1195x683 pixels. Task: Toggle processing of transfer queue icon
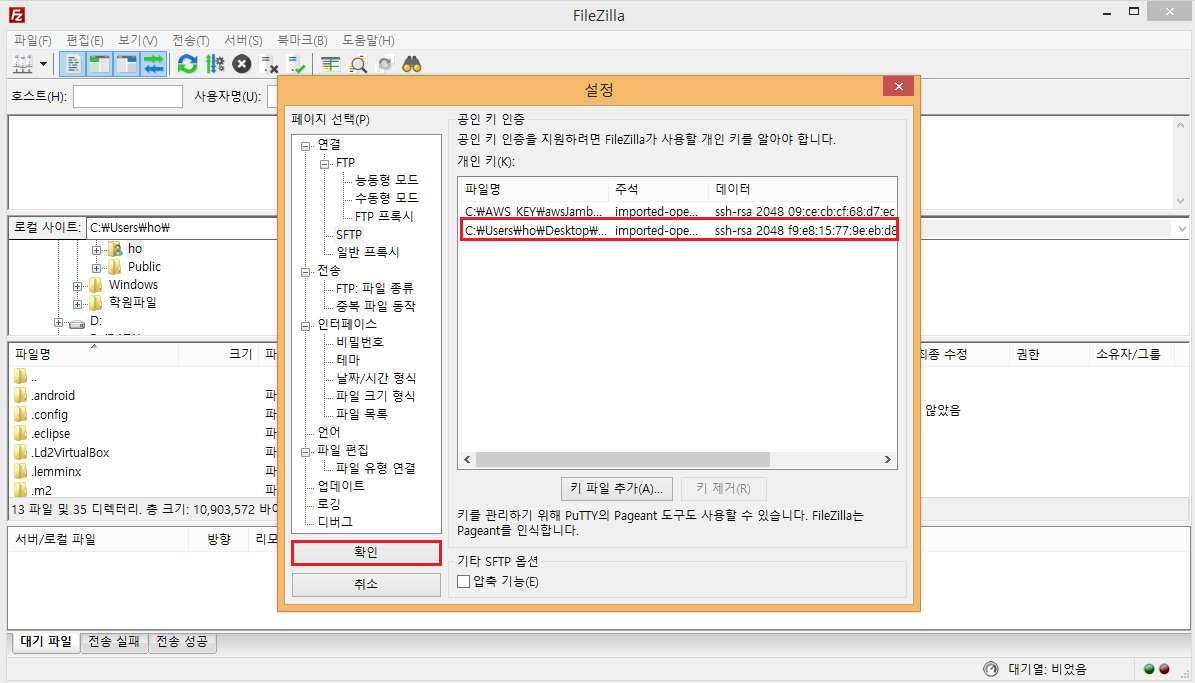point(215,64)
